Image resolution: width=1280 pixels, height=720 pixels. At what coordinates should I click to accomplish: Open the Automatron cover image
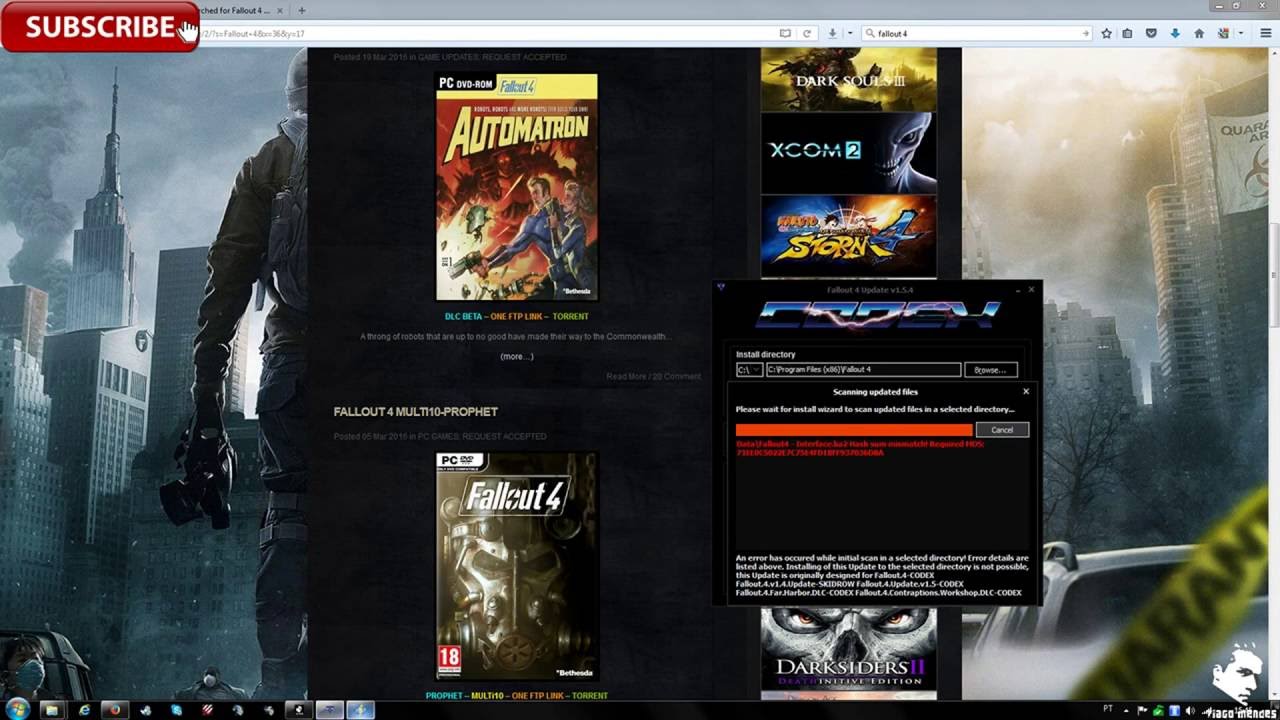tap(517, 187)
